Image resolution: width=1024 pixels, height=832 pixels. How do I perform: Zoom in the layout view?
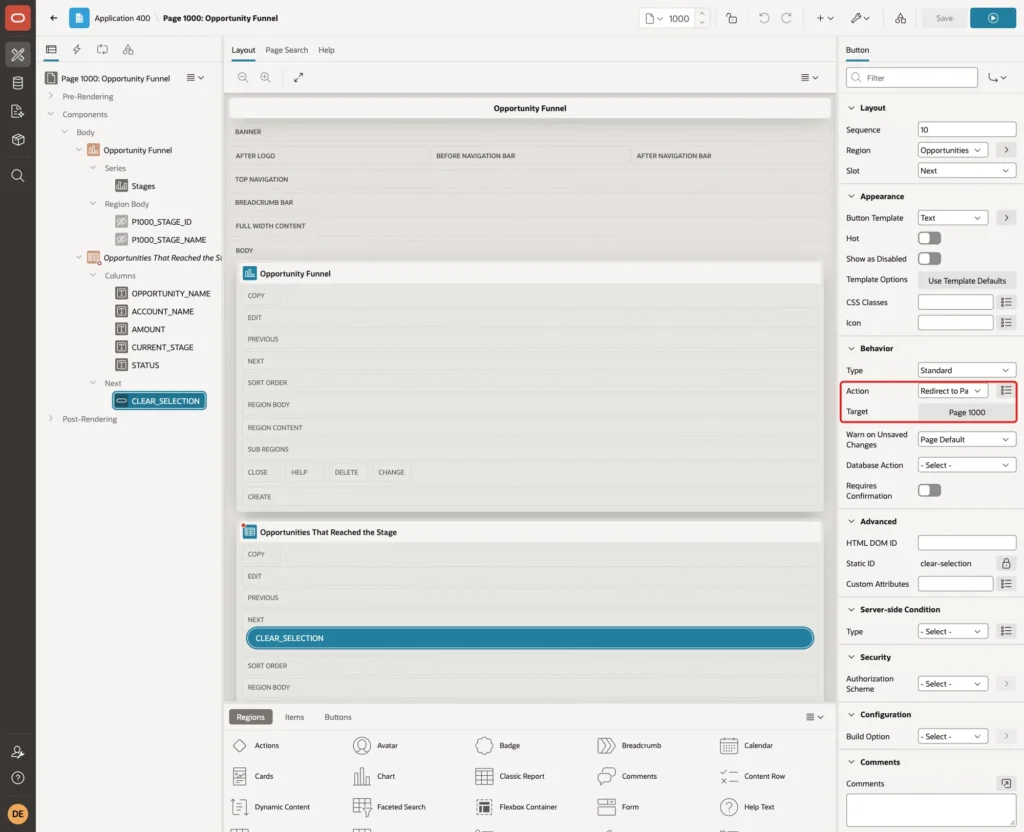pyautogui.click(x=265, y=78)
